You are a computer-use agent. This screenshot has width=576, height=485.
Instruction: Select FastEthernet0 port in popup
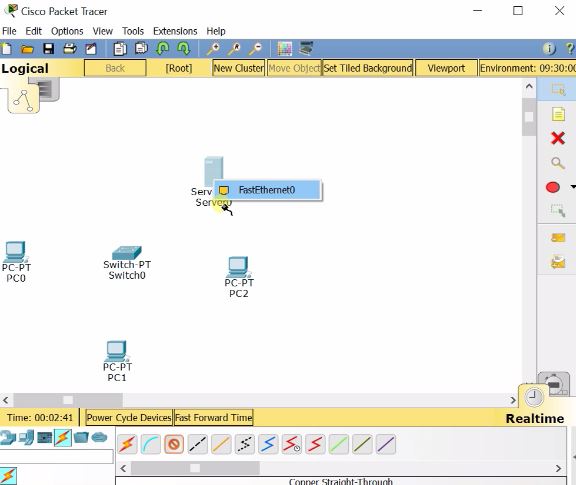coord(267,190)
